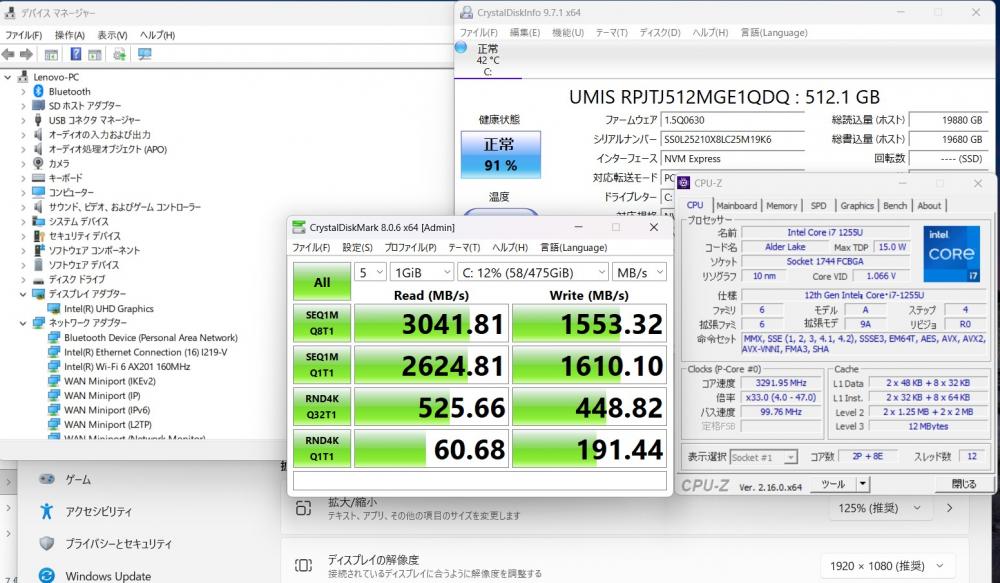Open the 設定(S) menu in CrystalDiskMark

pos(357,247)
